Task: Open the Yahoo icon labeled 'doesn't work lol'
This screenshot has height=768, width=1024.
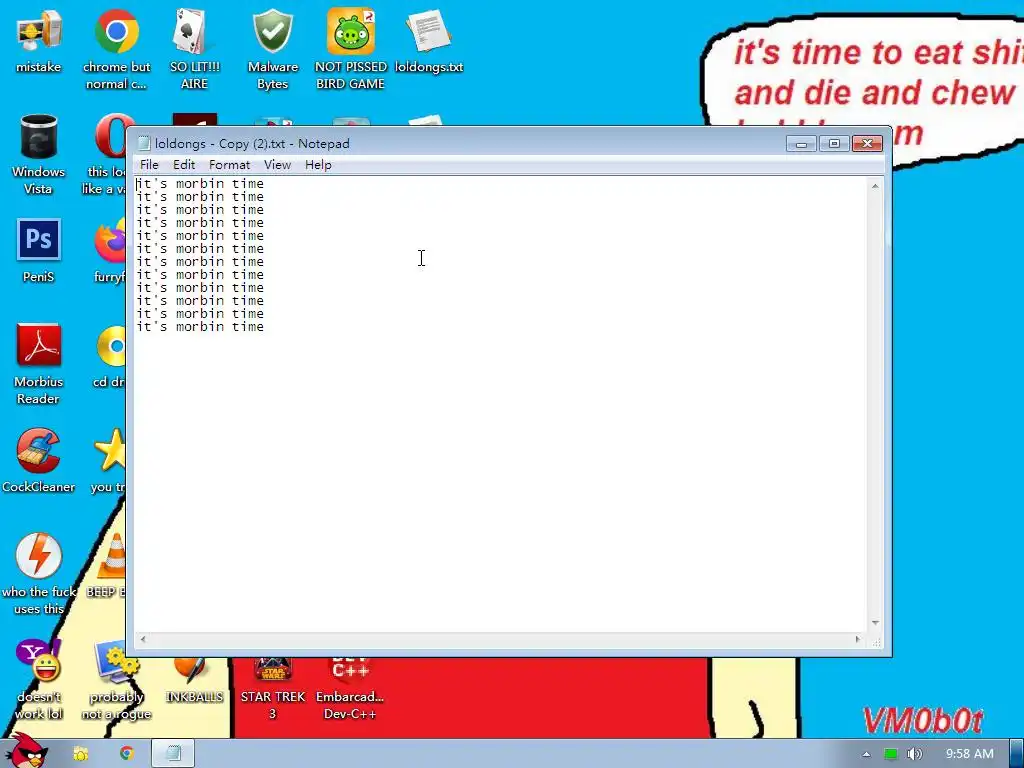Action: [39, 680]
